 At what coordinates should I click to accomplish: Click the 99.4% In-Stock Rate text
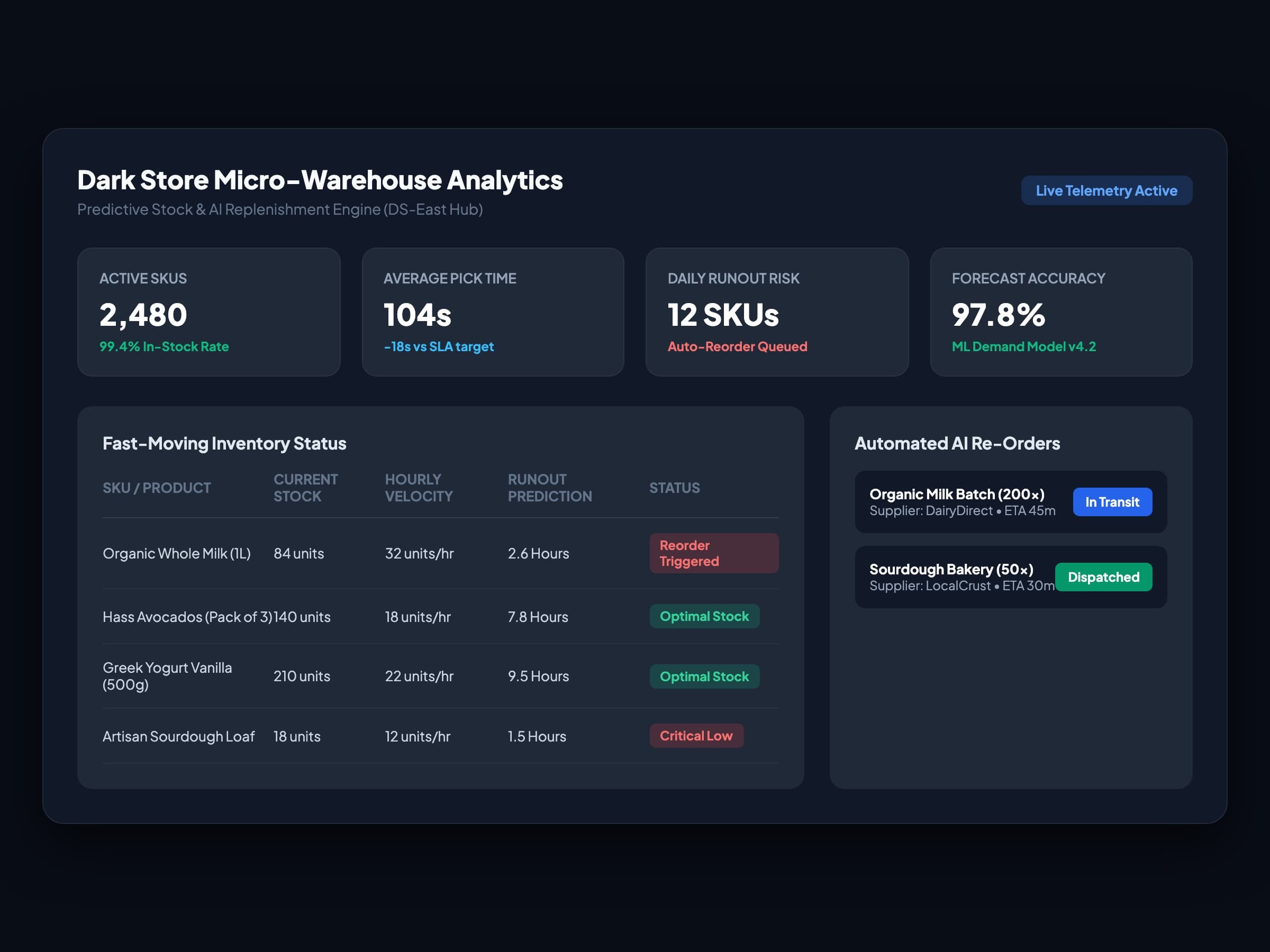pyautogui.click(x=164, y=346)
